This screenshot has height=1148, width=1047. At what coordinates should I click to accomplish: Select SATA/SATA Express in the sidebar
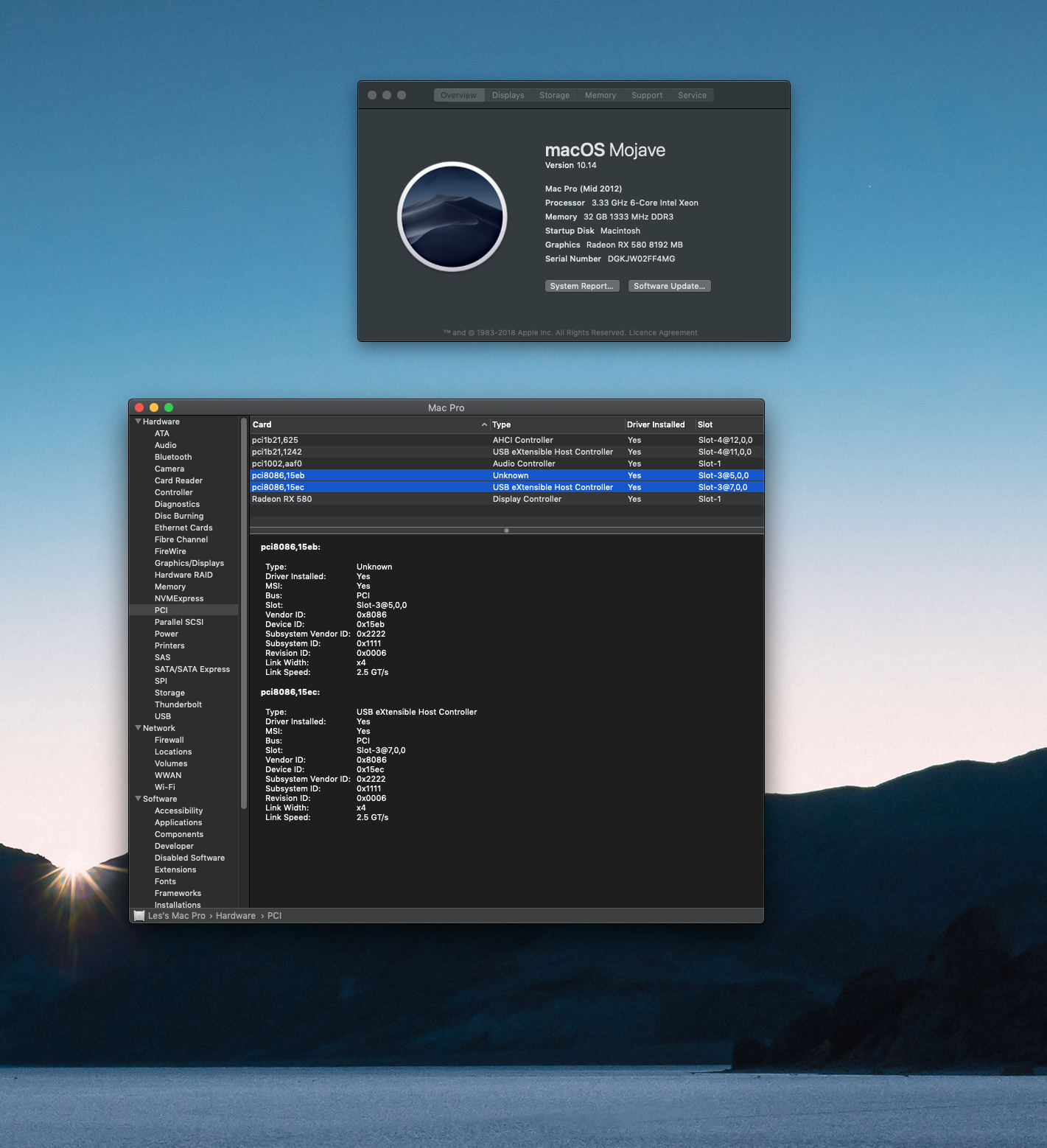tap(192, 669)
